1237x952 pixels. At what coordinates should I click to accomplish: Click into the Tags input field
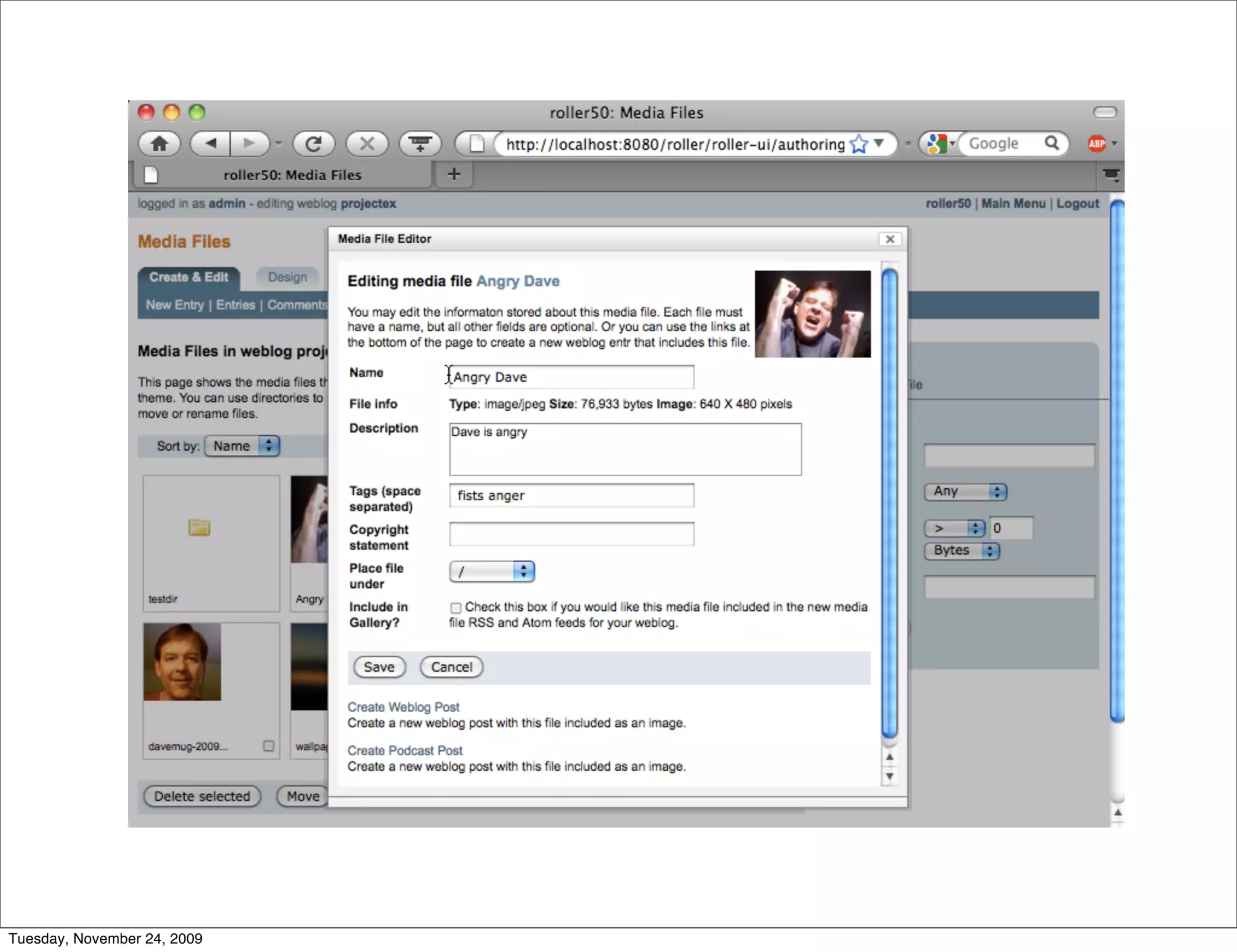pos(571,495)
